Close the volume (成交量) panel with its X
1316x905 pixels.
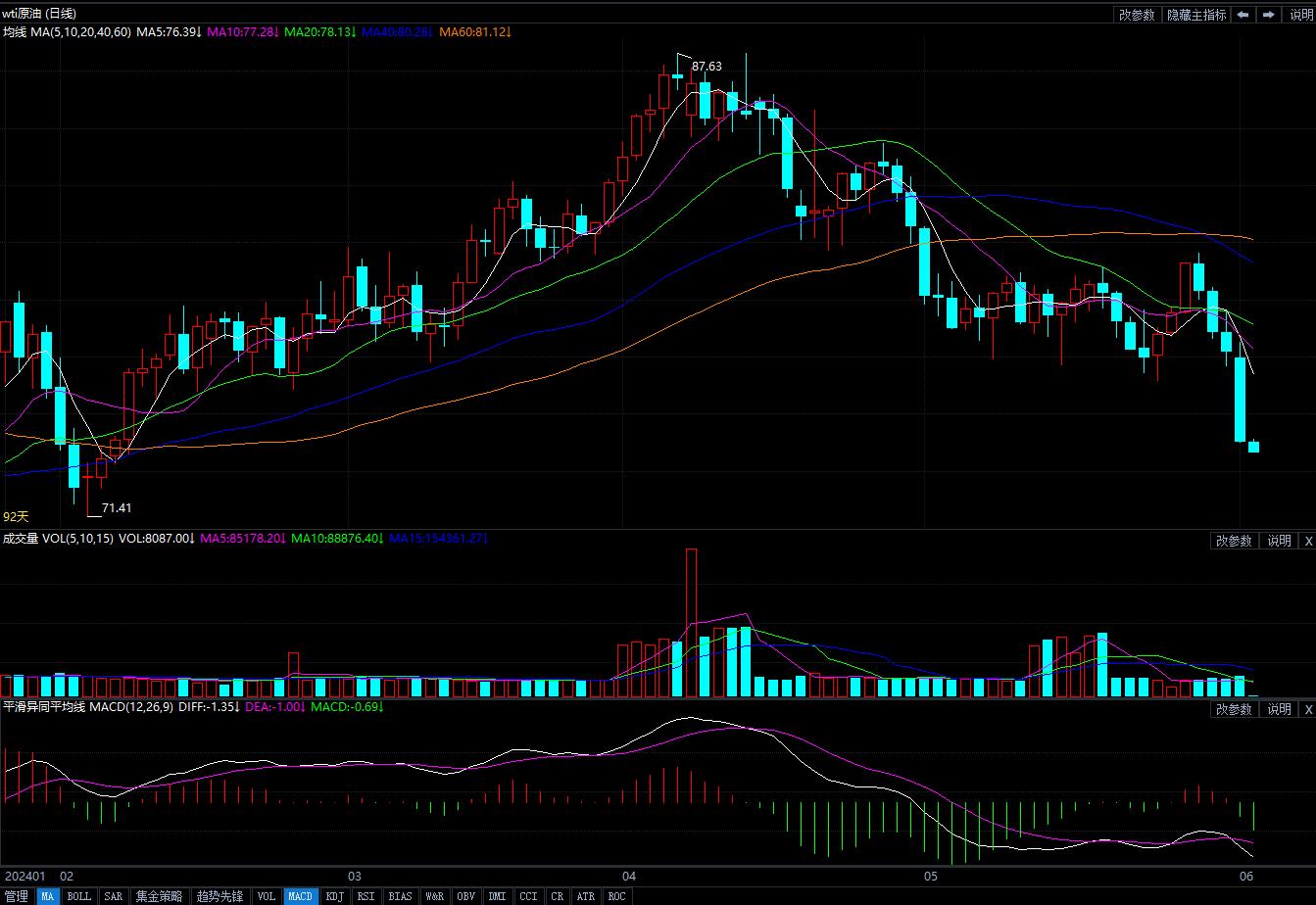[x=1307, y=541]
